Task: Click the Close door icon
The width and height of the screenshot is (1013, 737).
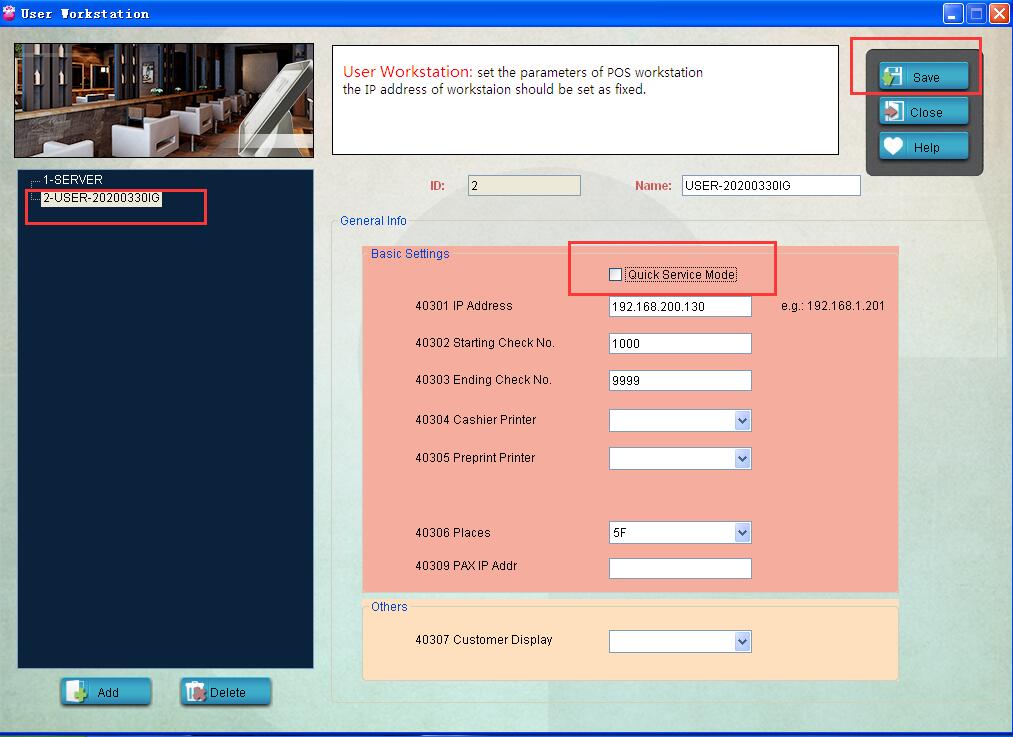Action: [x=893, y=112]
